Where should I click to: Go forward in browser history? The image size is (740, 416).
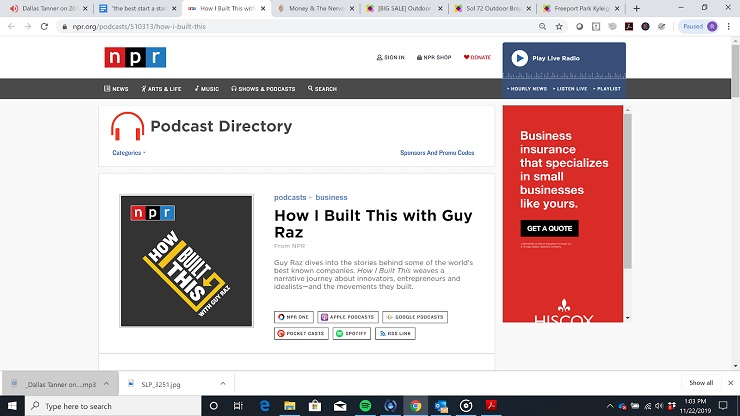28,26
